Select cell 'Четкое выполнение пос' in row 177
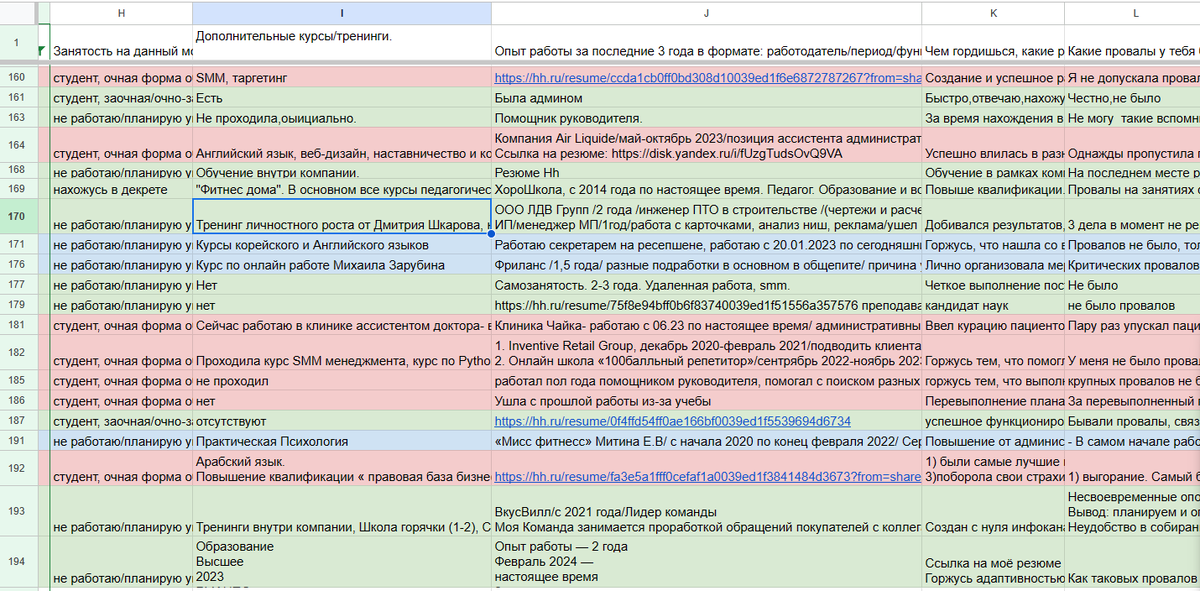 993,285
